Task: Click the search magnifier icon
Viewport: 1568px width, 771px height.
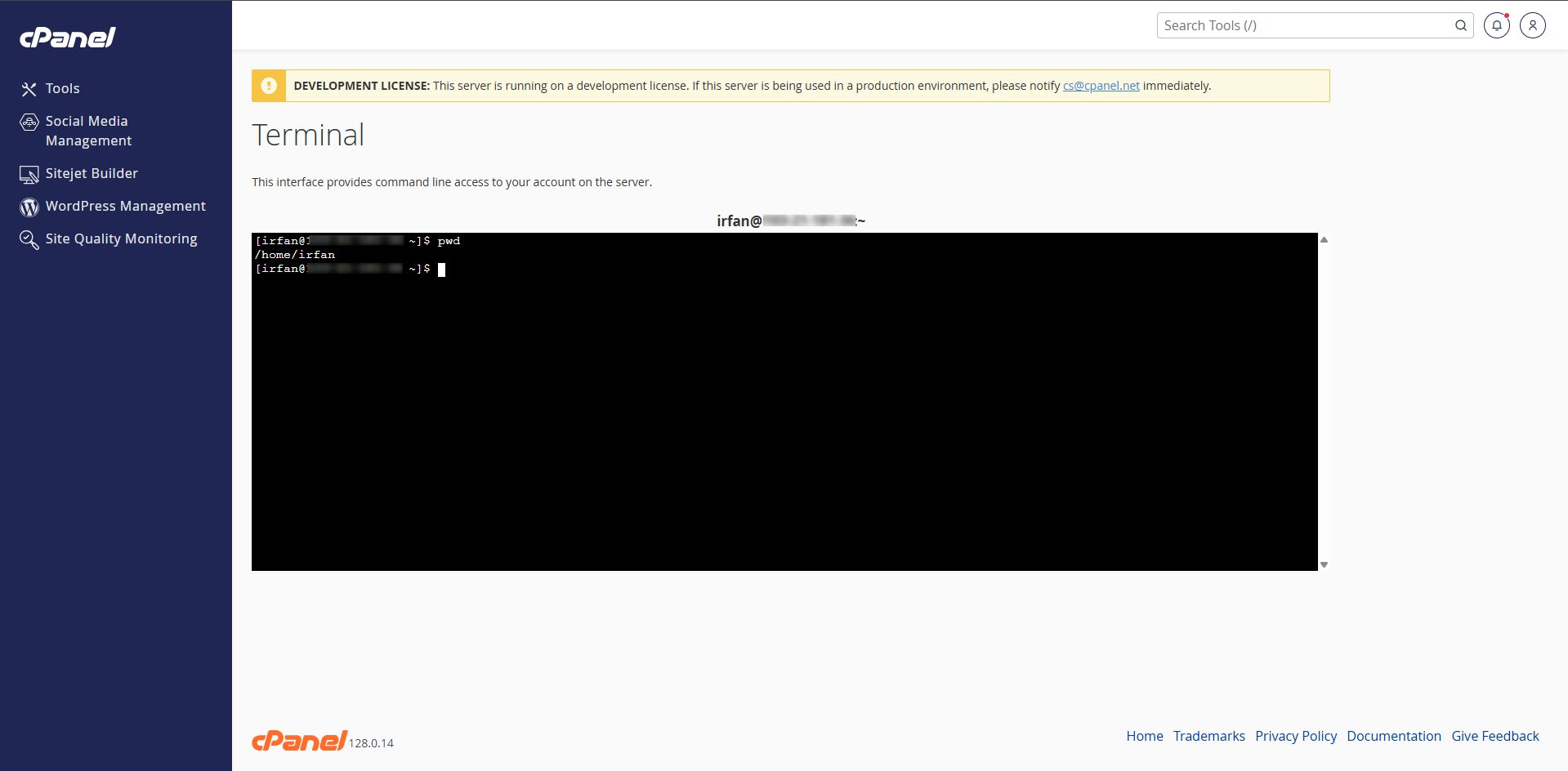Action: [1461, 25]
